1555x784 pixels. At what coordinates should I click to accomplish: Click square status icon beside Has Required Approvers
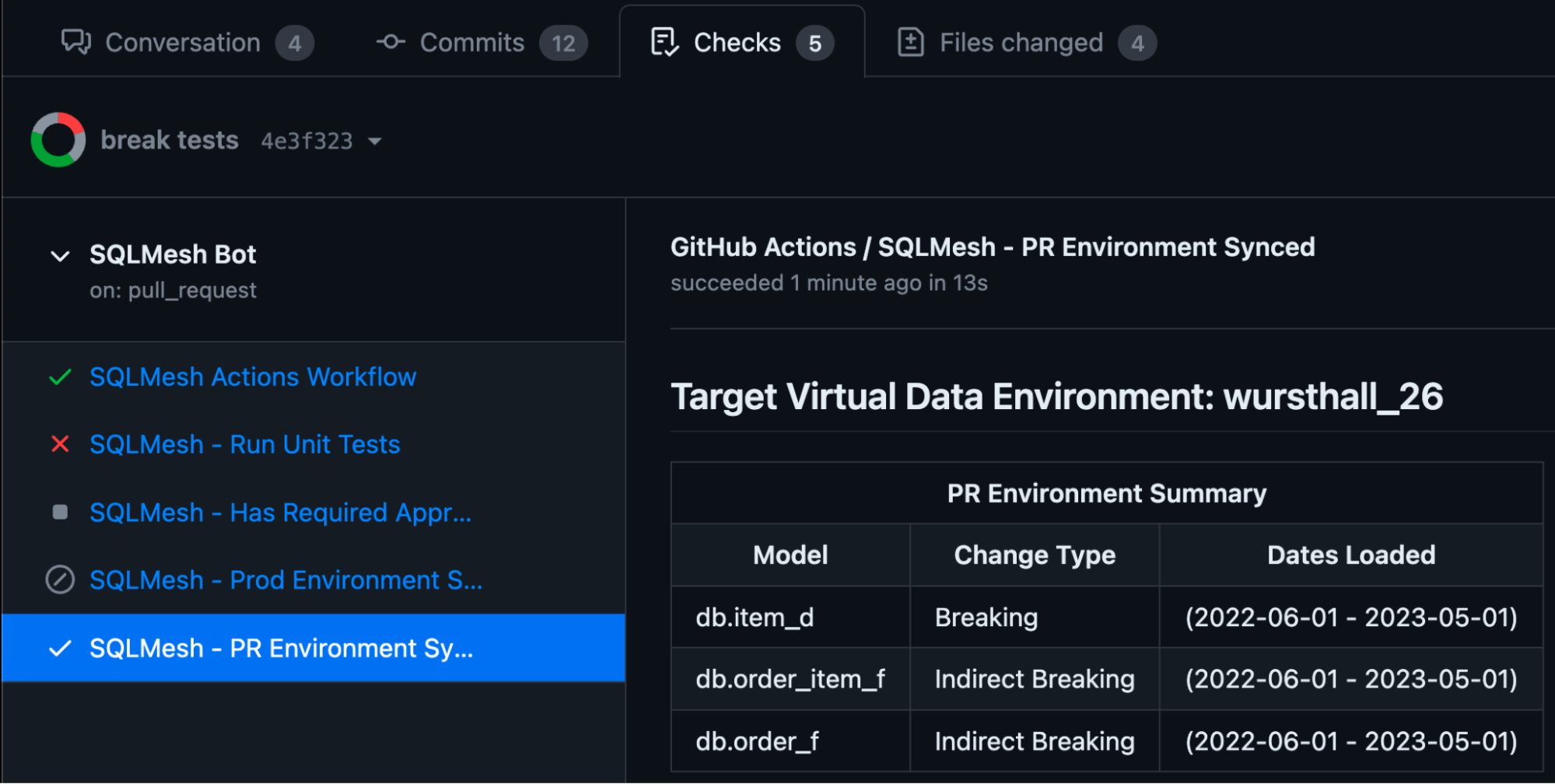(60, 512)
